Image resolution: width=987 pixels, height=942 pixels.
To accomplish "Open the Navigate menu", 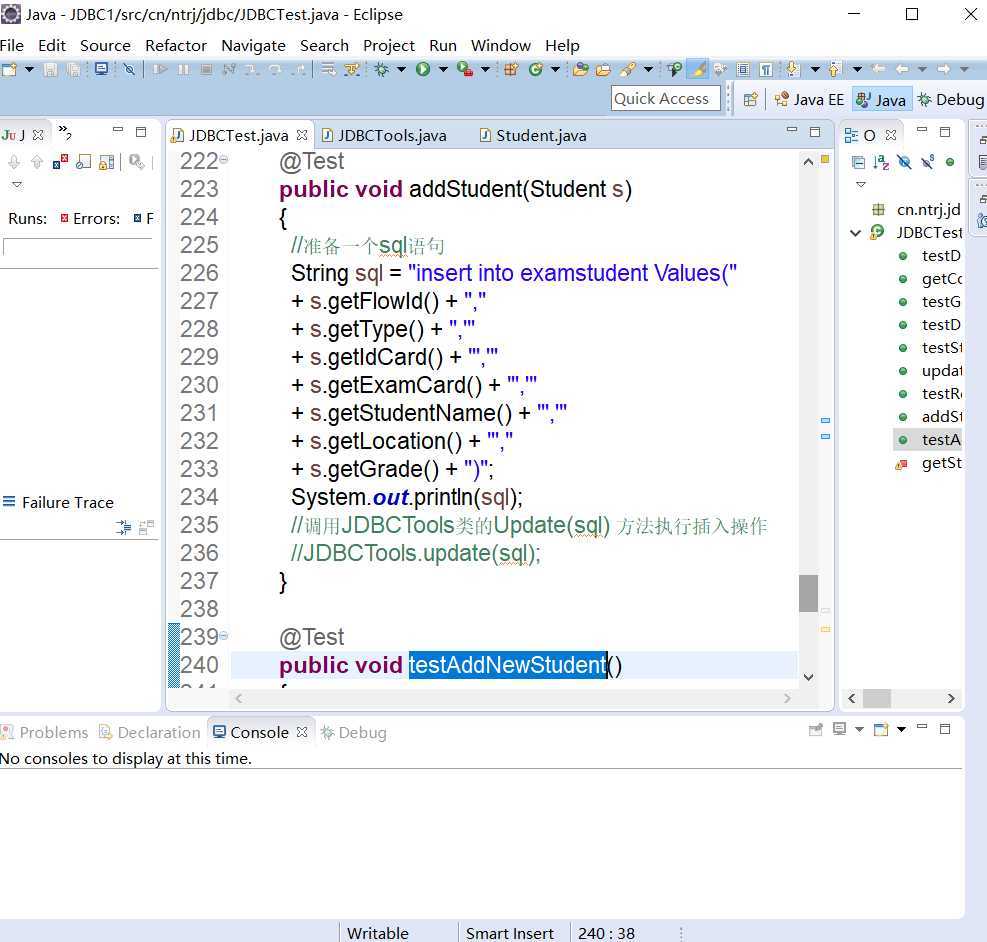I will click(x=253, y=46).
